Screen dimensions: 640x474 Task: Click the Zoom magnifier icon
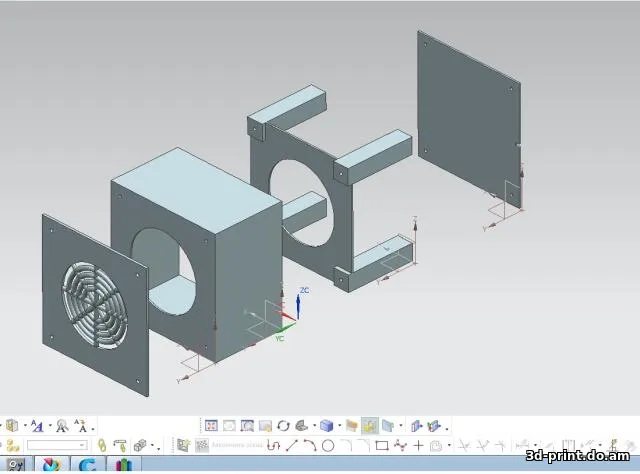247,425
